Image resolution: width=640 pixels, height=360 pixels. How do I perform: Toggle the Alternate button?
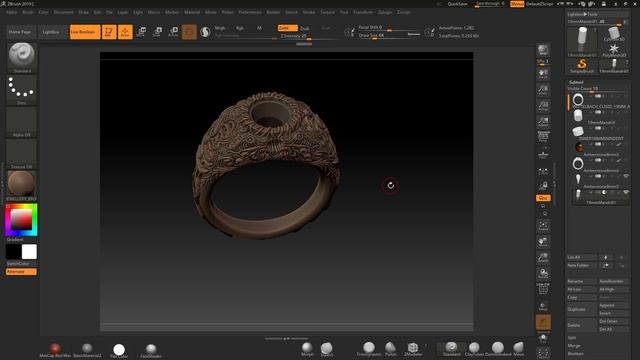pyautogui.click(x=21, y=271)
